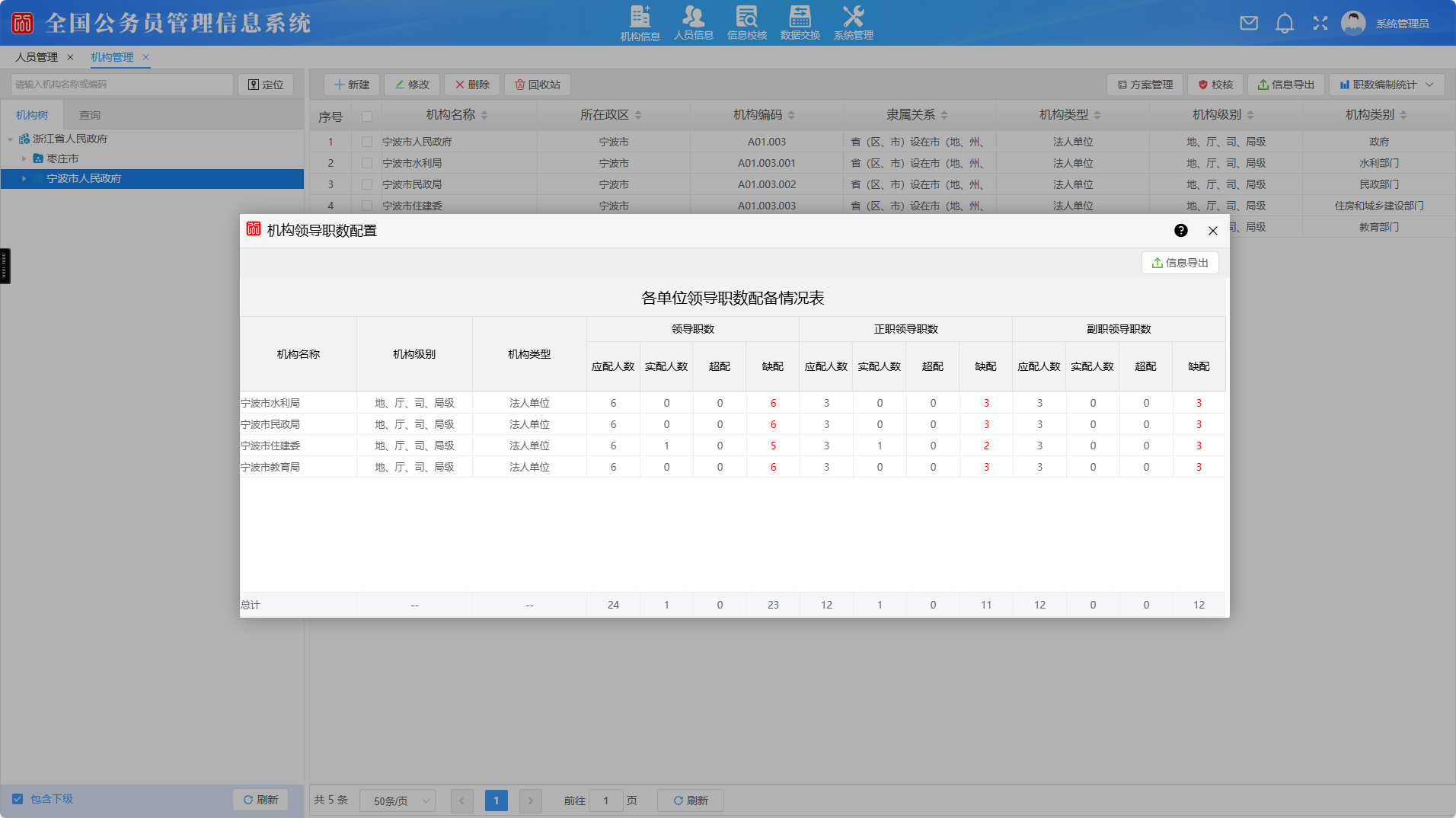Click the 定位 locate button
This screenshot has width=1456, height=818.
click(266, 85)
